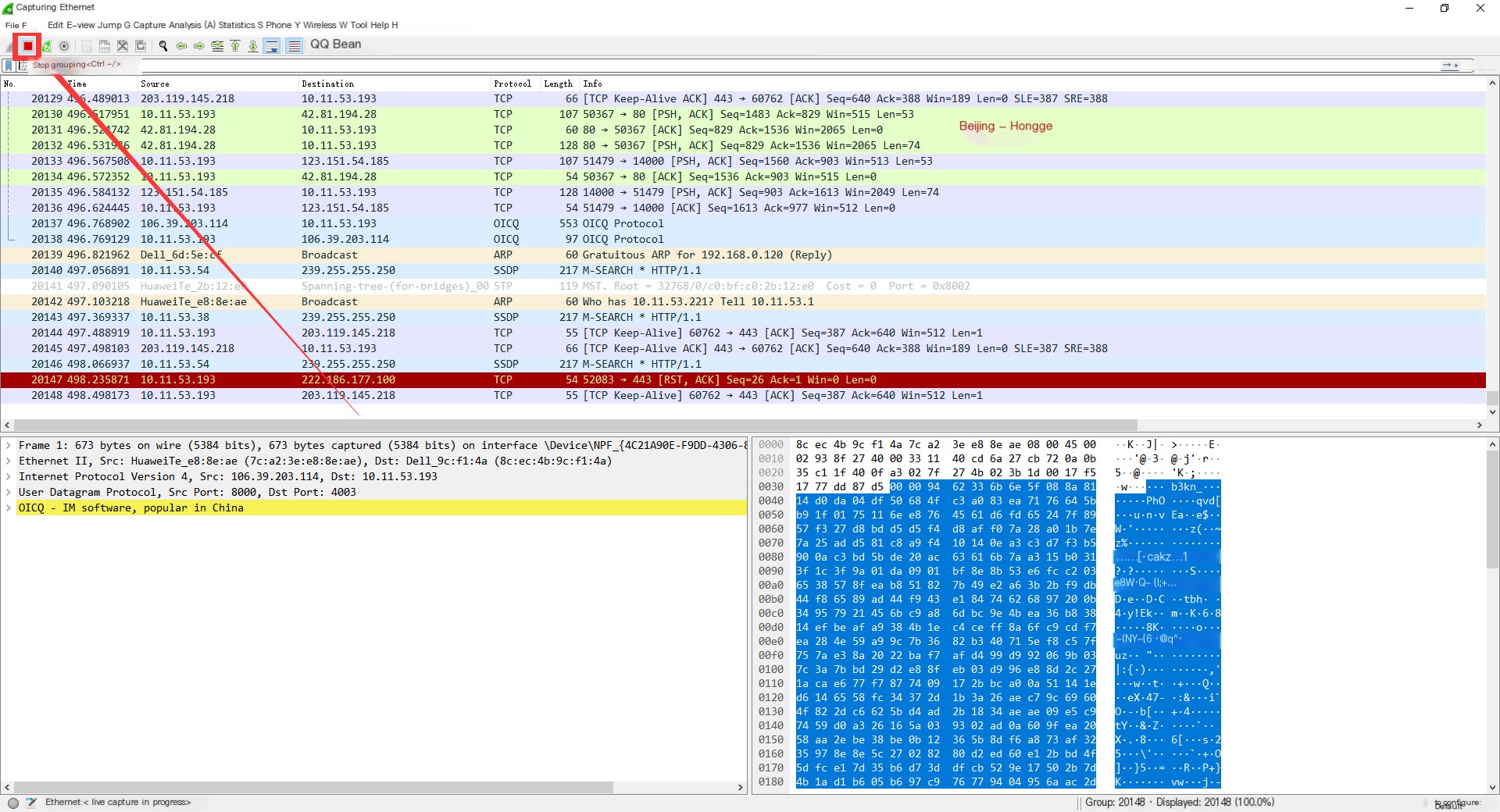Open the Statistics S menu
Screen dimensions: 1500x812
(241, 25)
